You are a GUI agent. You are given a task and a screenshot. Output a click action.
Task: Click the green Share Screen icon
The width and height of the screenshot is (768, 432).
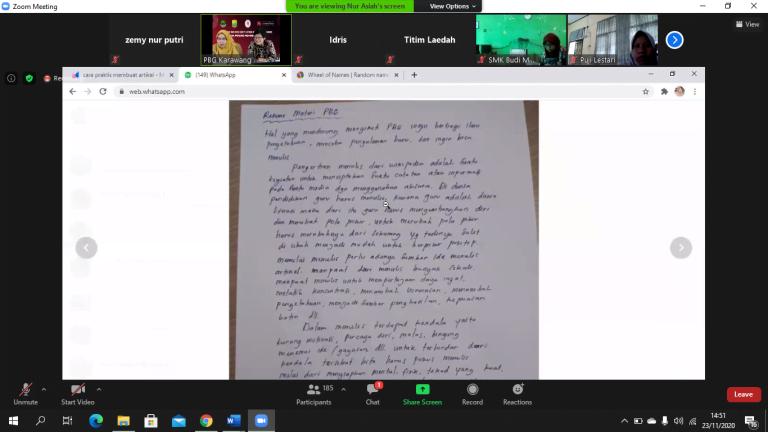pyautogui.click(x=422, y=393)
